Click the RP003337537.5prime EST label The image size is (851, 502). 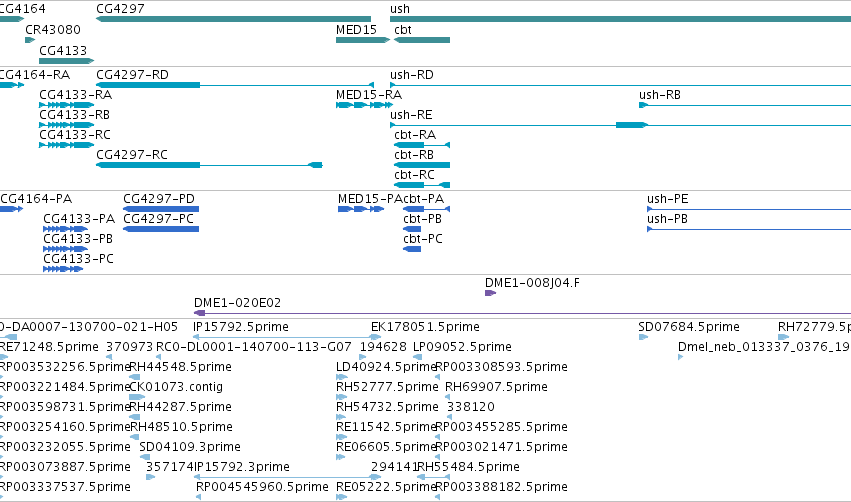point(65,488)
